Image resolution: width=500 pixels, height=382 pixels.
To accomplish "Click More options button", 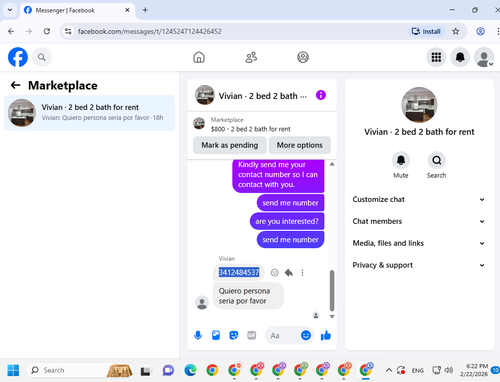I will [300, 145].
